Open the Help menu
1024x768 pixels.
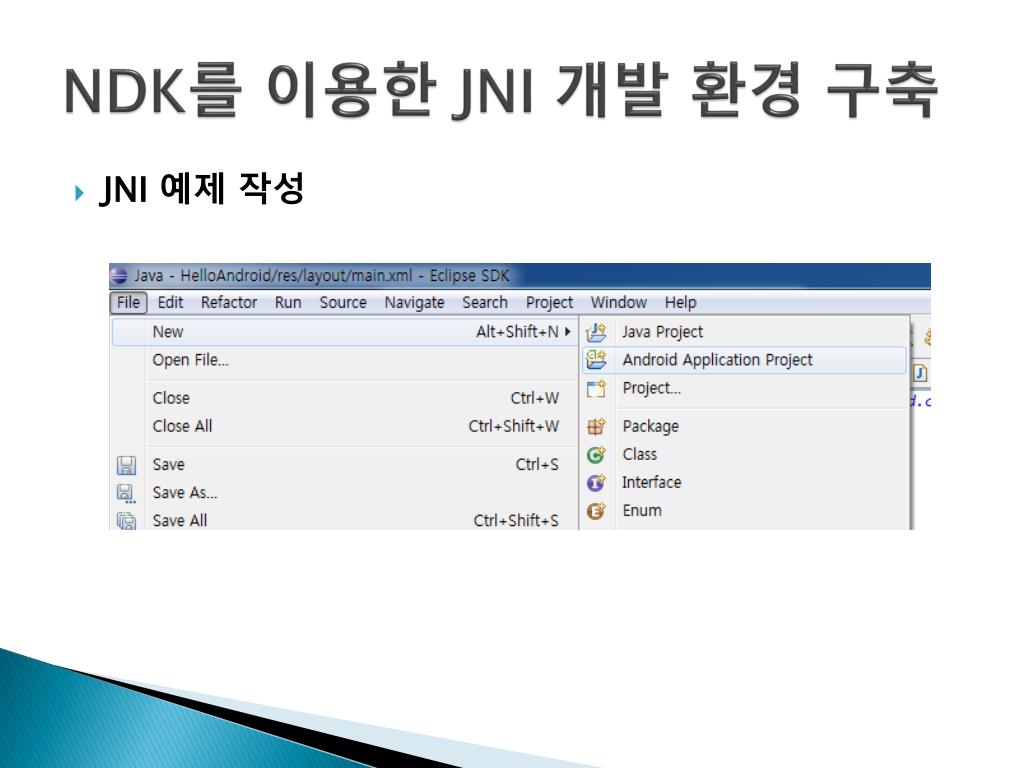680,302
